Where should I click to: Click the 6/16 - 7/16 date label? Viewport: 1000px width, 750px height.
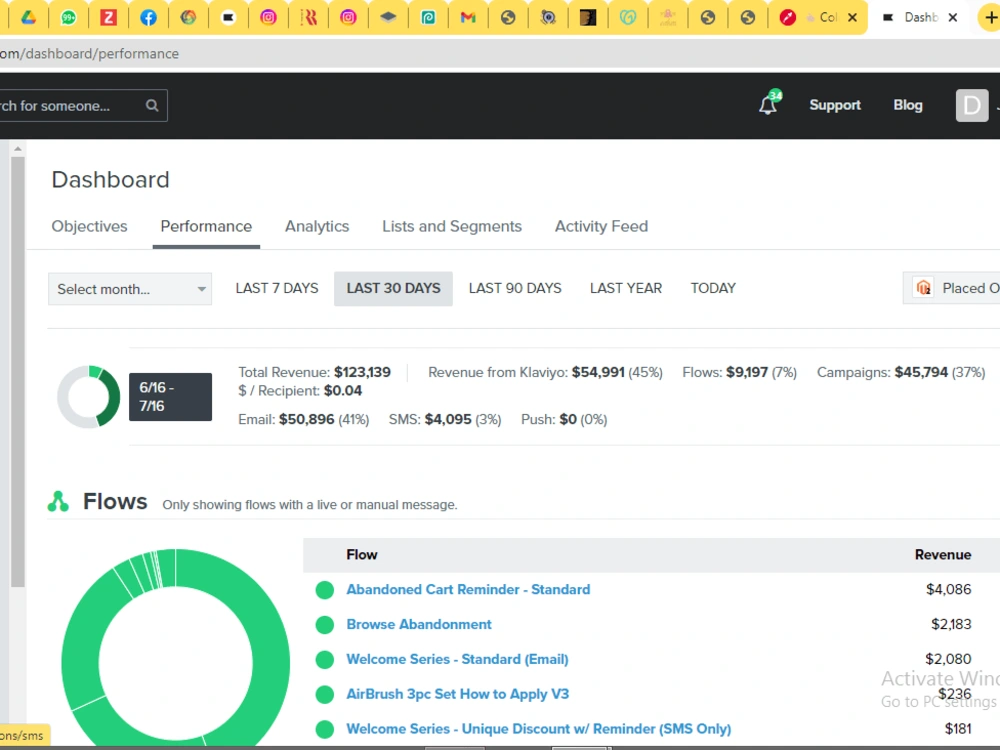coord(170,397)
